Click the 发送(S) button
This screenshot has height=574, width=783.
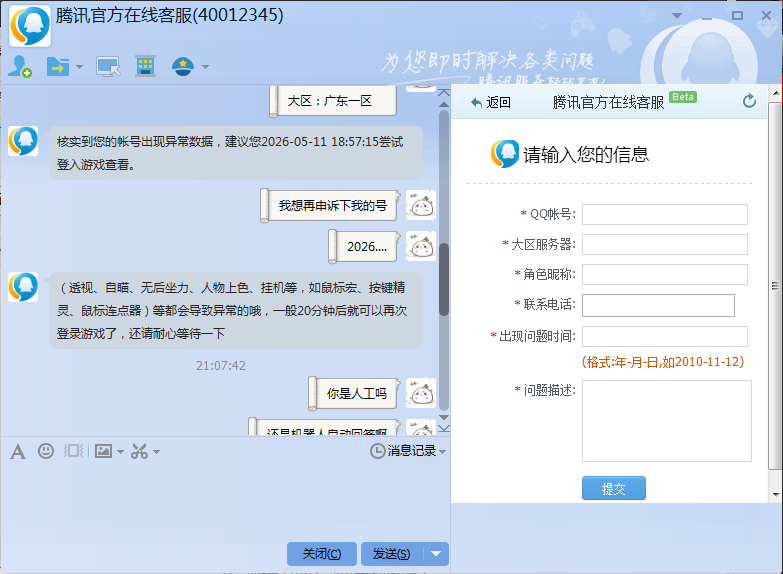(392, 554)
